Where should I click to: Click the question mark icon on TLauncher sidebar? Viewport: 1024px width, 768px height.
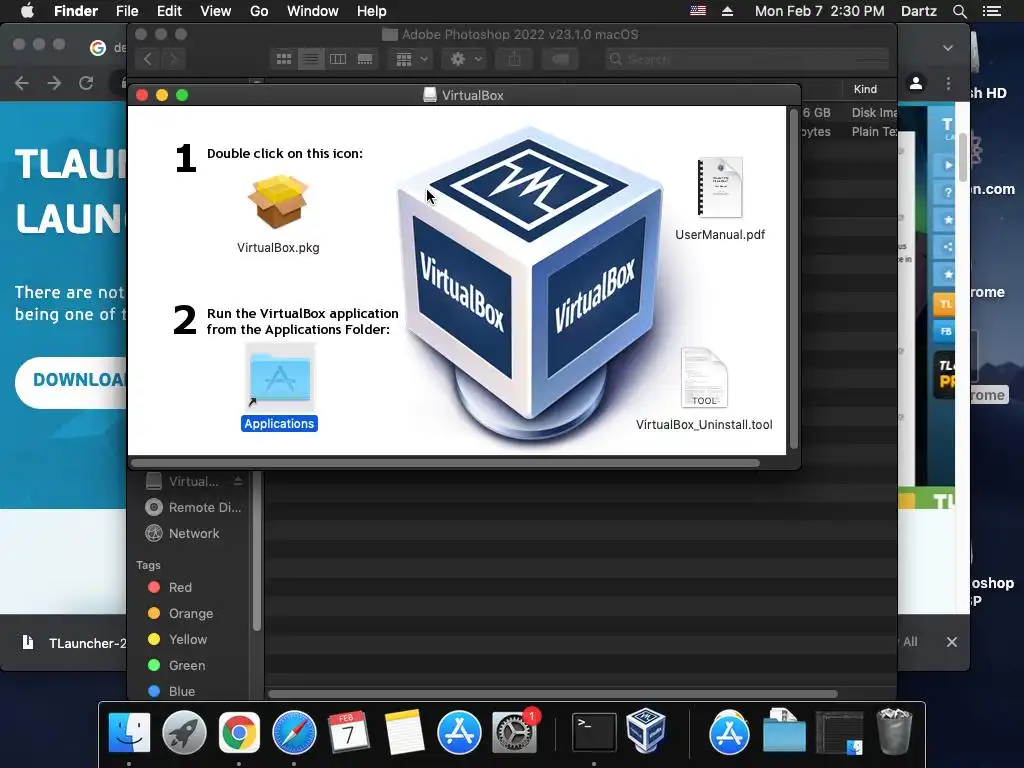click(x=947, y=192)
